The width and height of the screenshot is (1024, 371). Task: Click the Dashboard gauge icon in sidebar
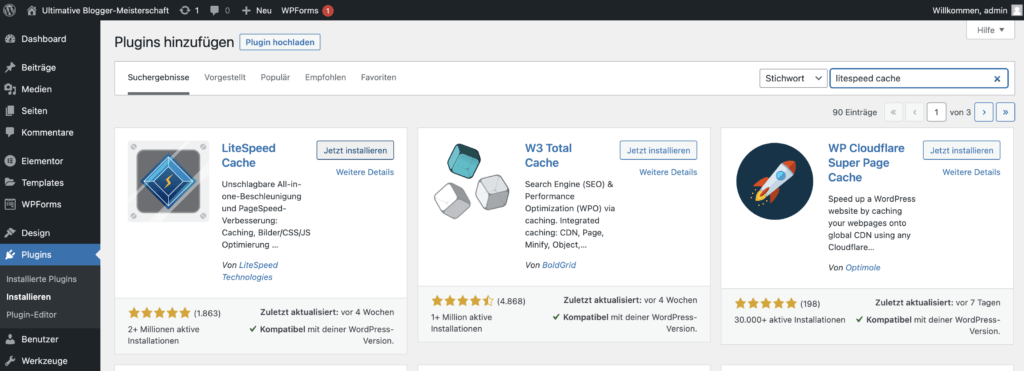click(10, 39)
